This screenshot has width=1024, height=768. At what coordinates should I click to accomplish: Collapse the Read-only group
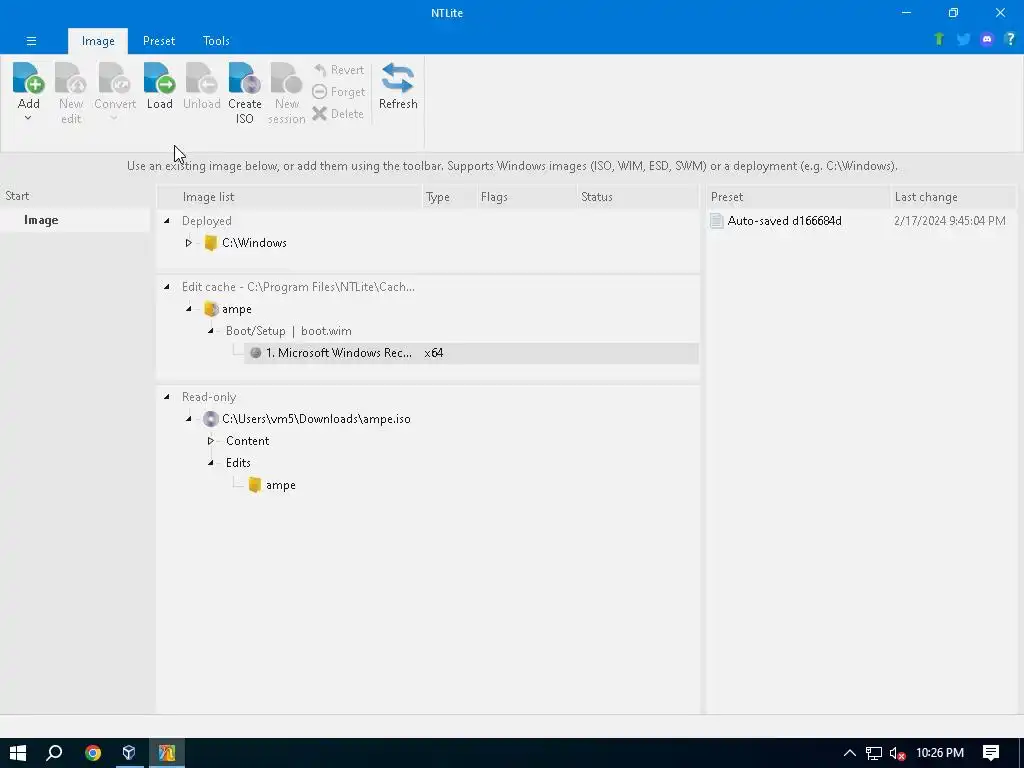[167, 397]
